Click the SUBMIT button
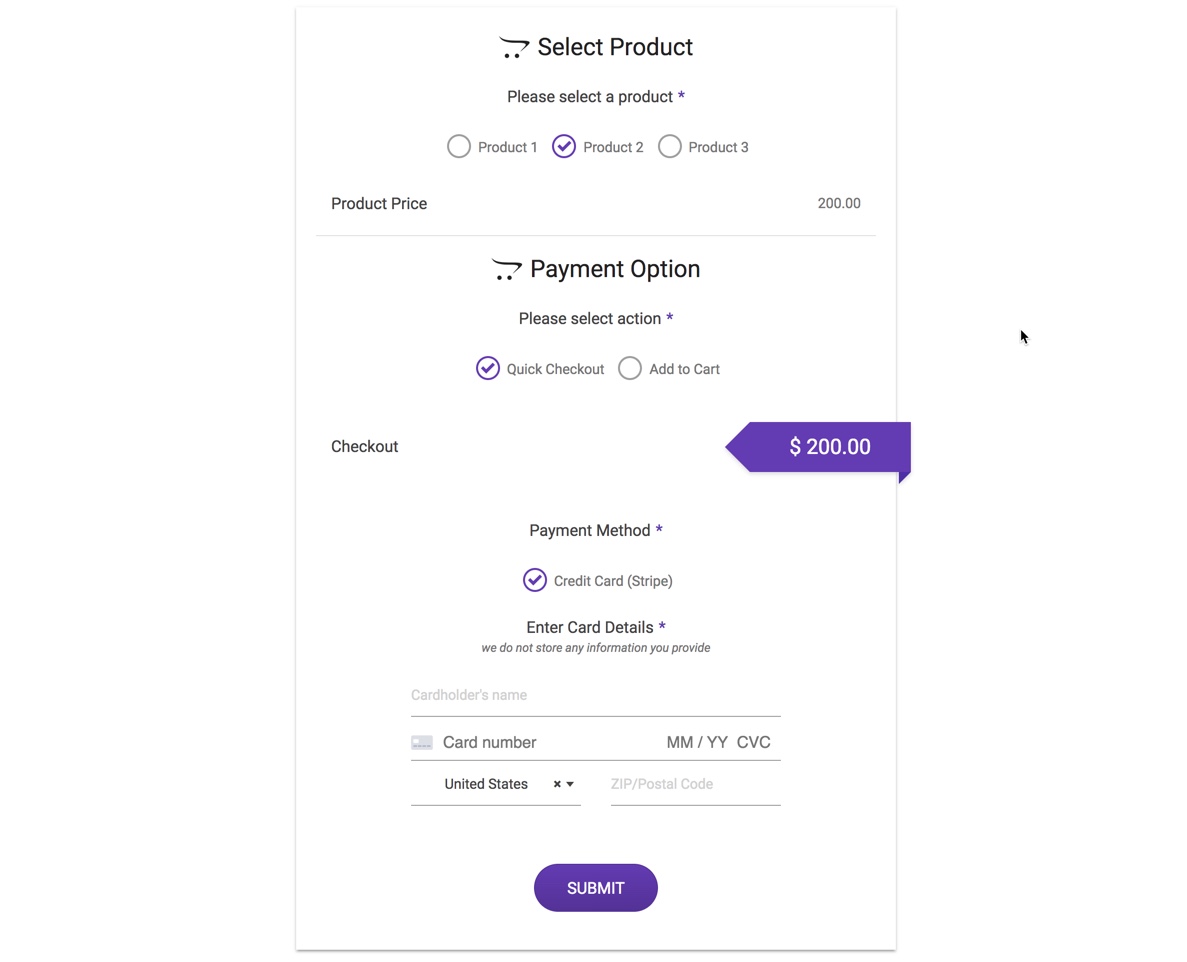This screenshot has width=1187, height=962. [596, 888]
